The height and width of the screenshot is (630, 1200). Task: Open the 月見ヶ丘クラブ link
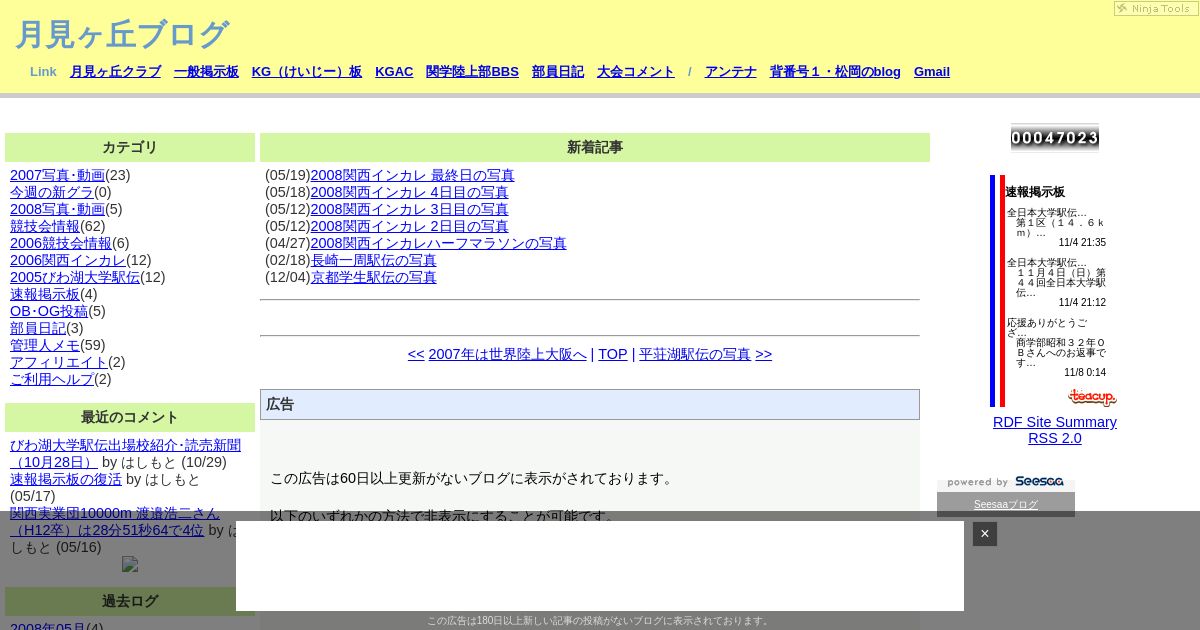coord(115,72)
